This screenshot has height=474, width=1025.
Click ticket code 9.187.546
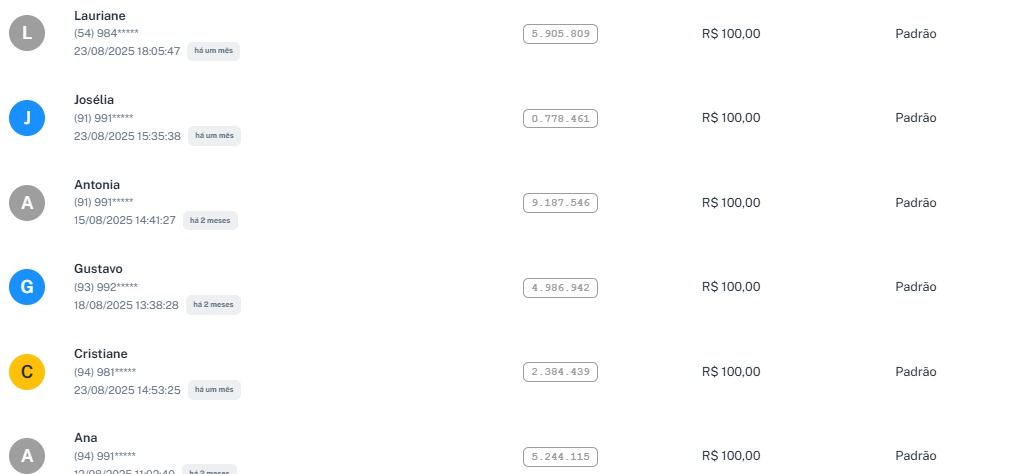click(x=560, y=203)
